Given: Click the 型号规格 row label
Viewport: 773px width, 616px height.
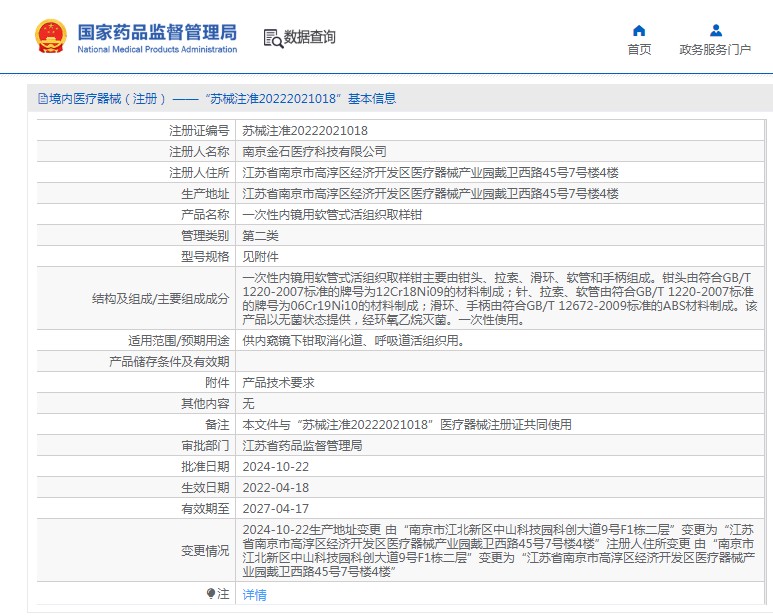Looking at the screenshot, I should [205, 257].
